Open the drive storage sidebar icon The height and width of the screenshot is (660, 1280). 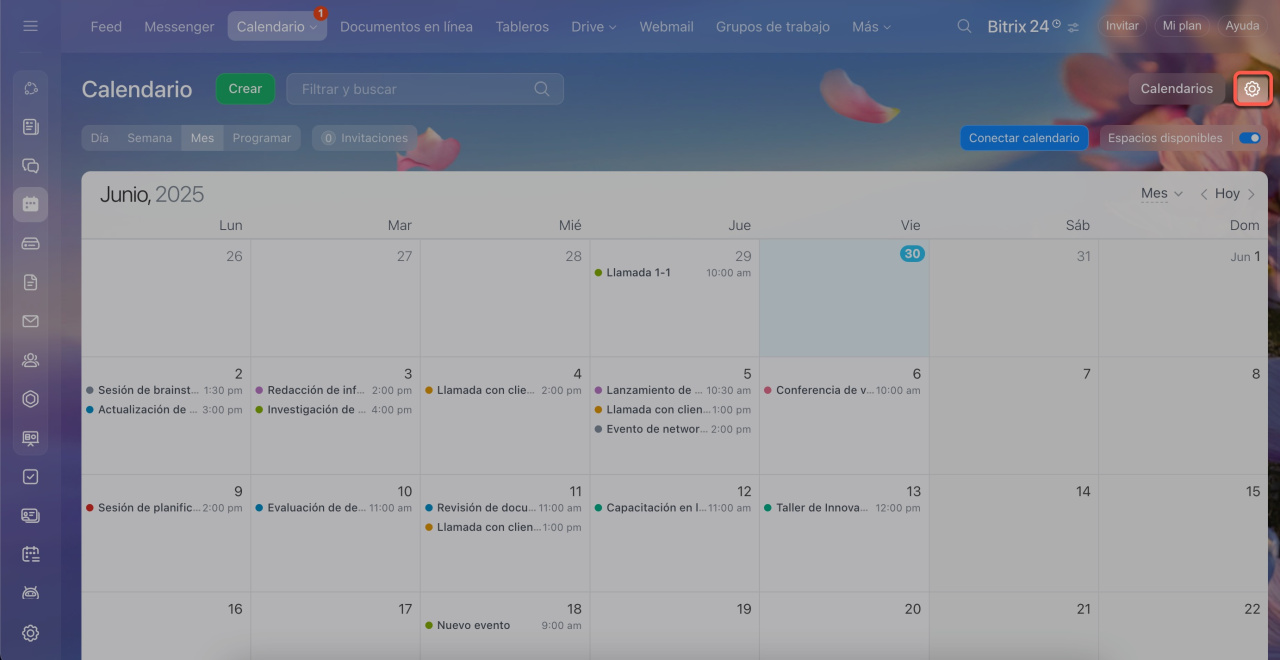click(30, 243)
